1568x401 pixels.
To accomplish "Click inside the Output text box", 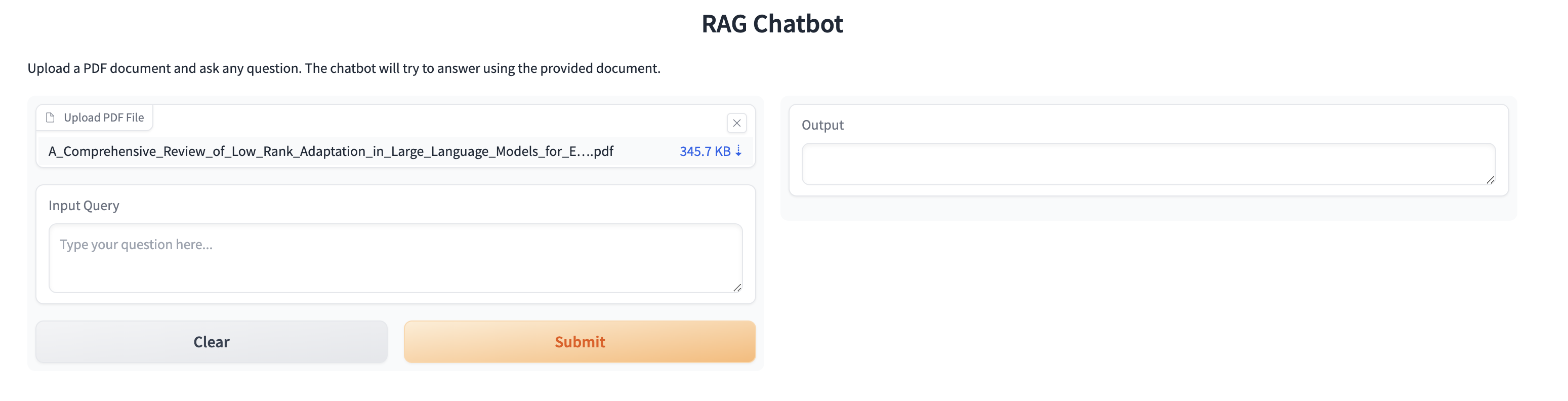I will click(1148, 164).
